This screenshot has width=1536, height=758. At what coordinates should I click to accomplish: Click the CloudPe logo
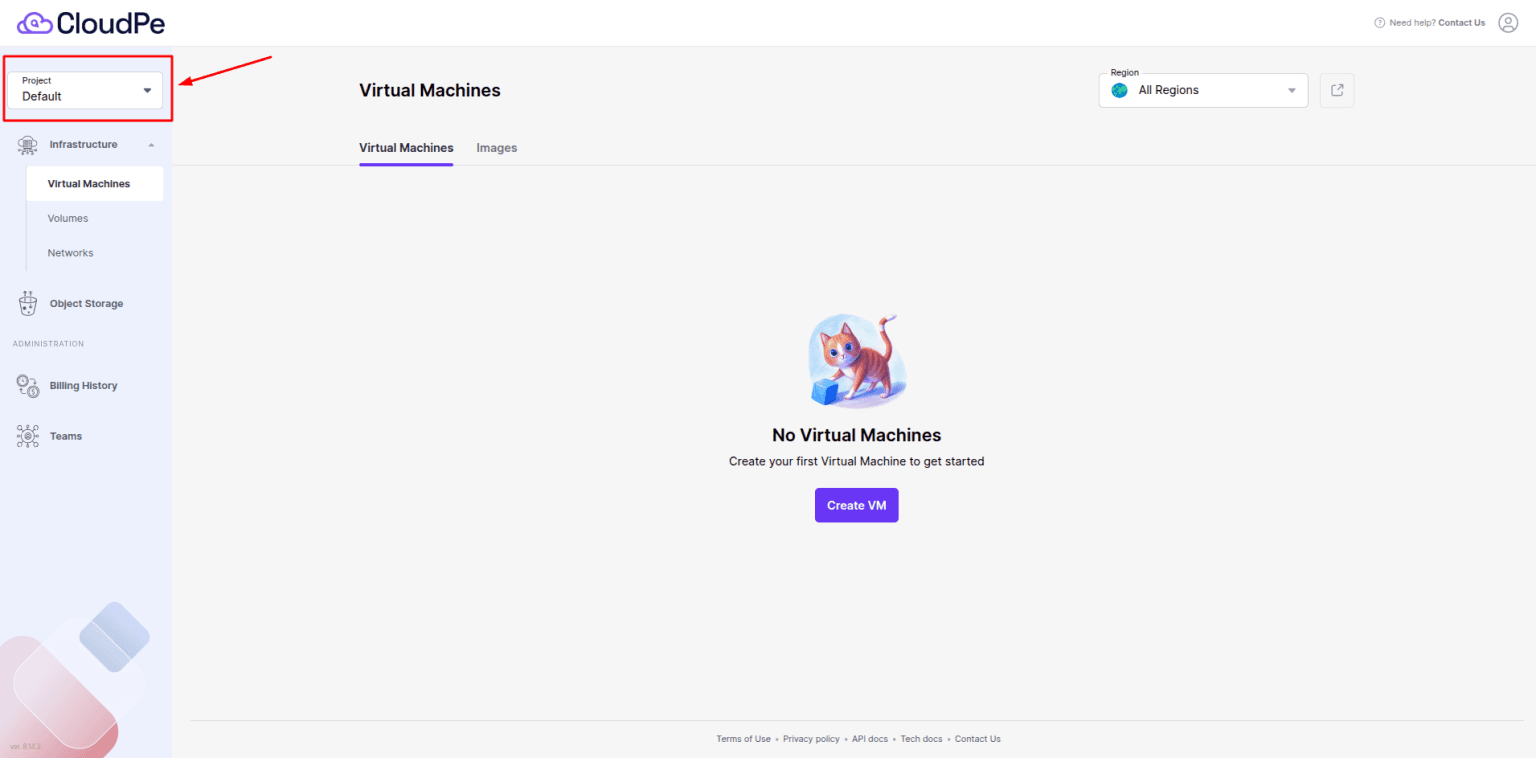tap(91, 22)
